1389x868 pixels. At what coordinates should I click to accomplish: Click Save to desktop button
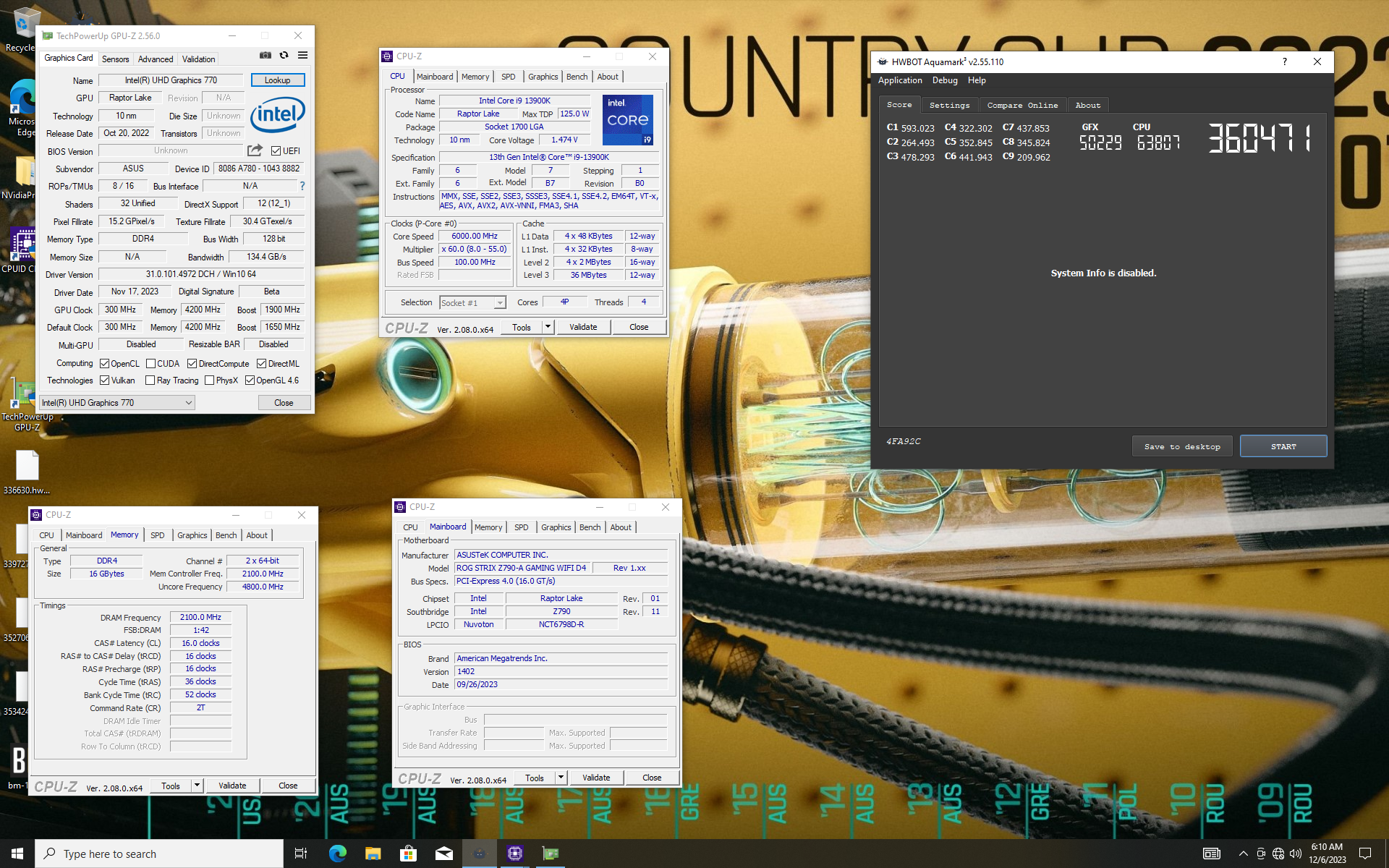pos(1182,446)
